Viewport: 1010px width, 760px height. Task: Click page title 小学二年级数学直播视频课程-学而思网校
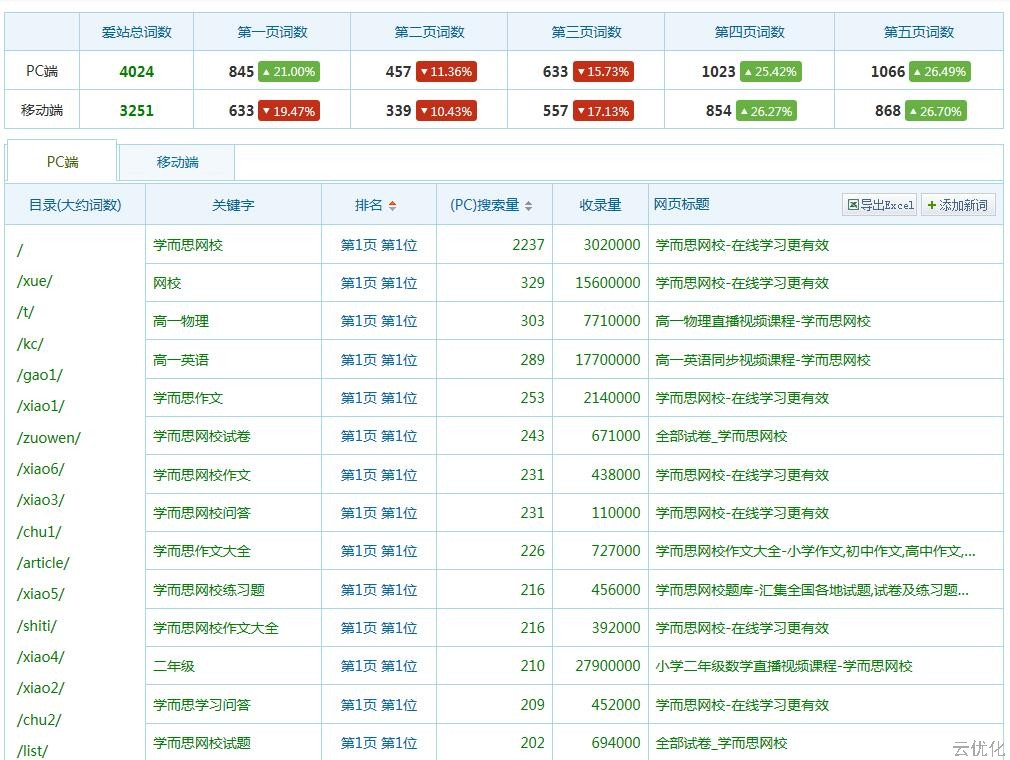pyautogui.click(x=784, y=666)
